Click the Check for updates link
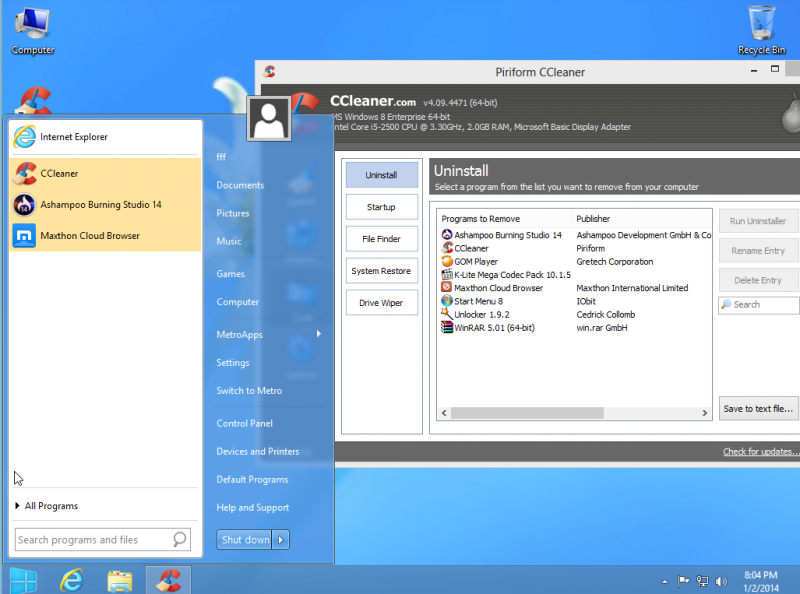Viewport: 800px width, 594px height. tap(760, 452)
